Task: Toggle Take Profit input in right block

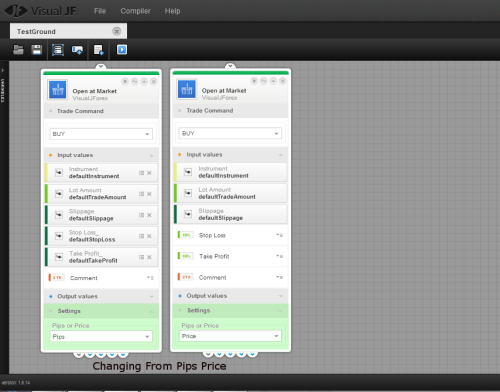Action: click(280, 256)
